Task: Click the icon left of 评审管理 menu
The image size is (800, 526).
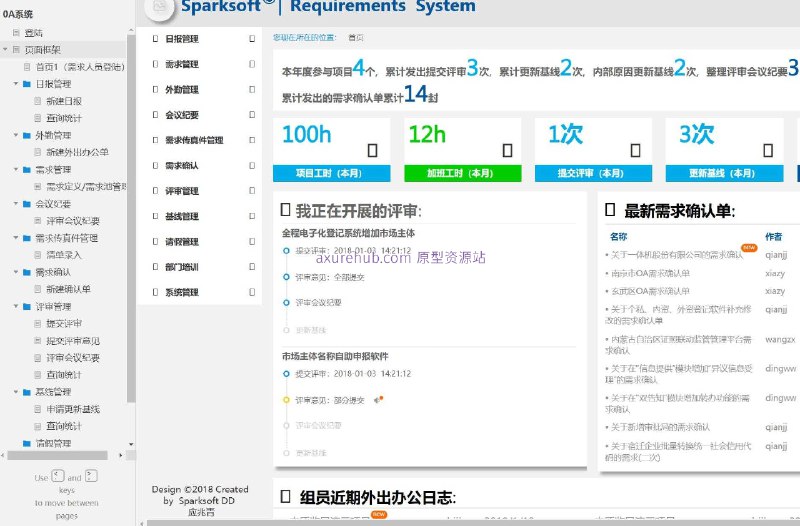Action: pos(156,191)
